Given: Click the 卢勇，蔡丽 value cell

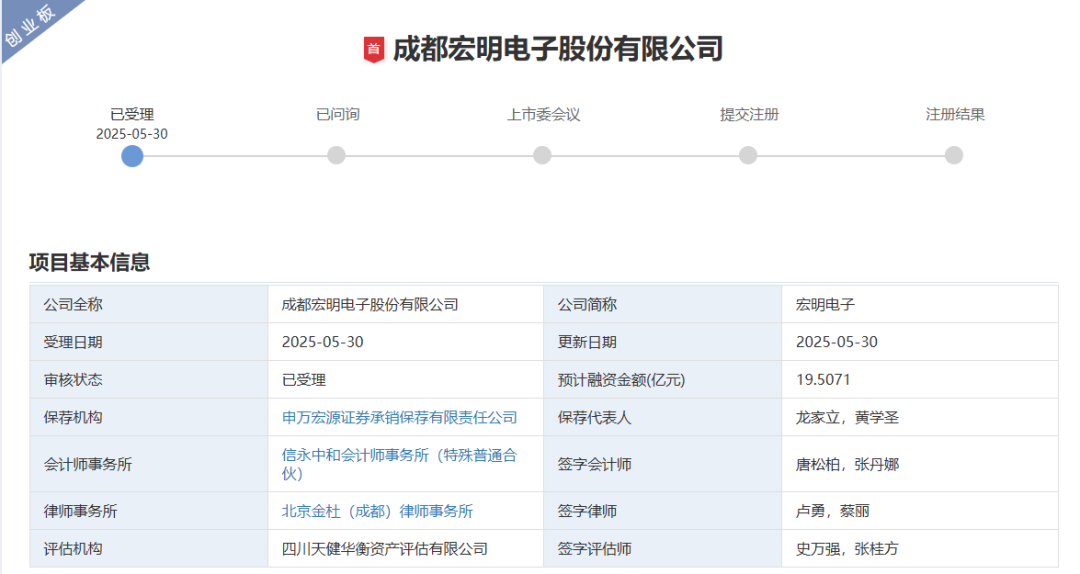Looking at the screenshot, I should 920,511.
